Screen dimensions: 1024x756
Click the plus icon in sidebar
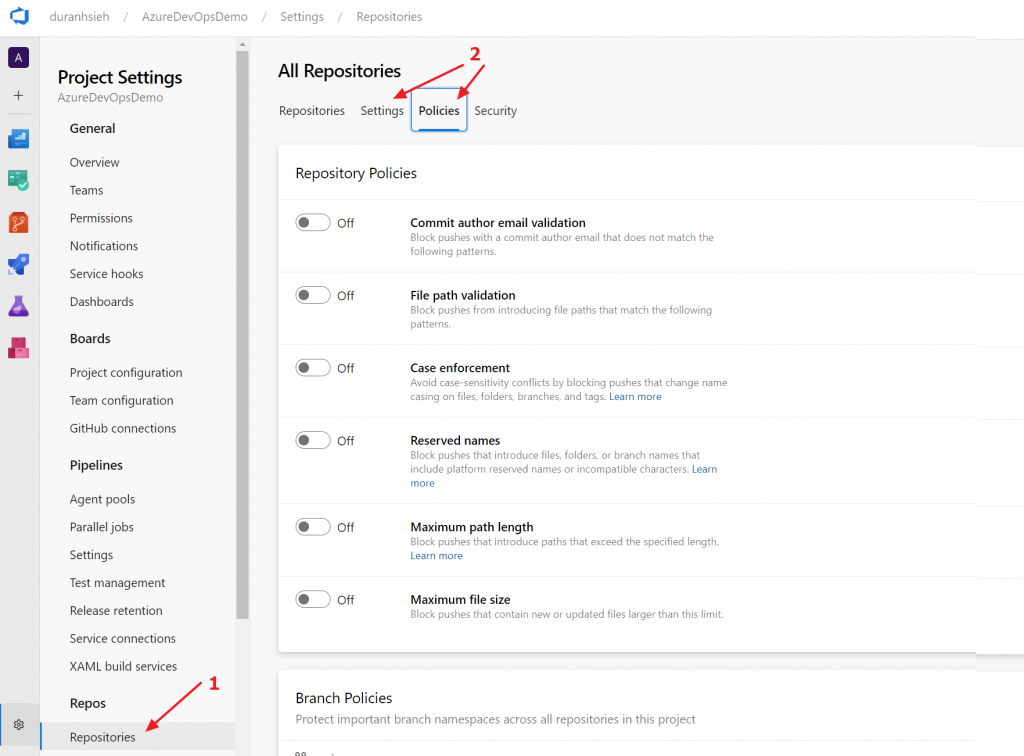pyautogui.click(x=18, y=95)
